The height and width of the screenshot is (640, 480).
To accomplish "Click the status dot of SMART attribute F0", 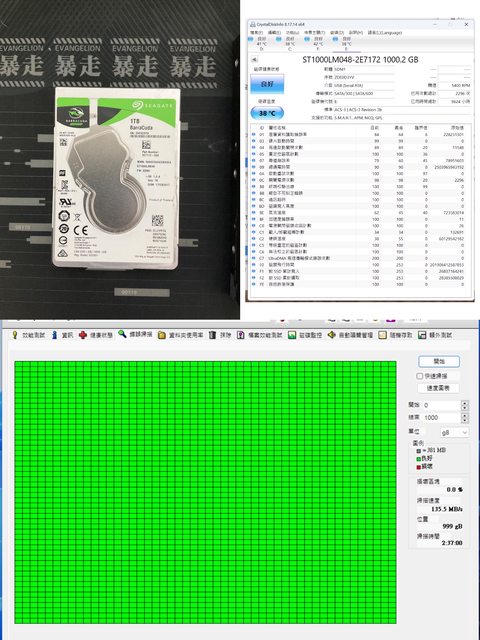I will [x=253, y=265].
